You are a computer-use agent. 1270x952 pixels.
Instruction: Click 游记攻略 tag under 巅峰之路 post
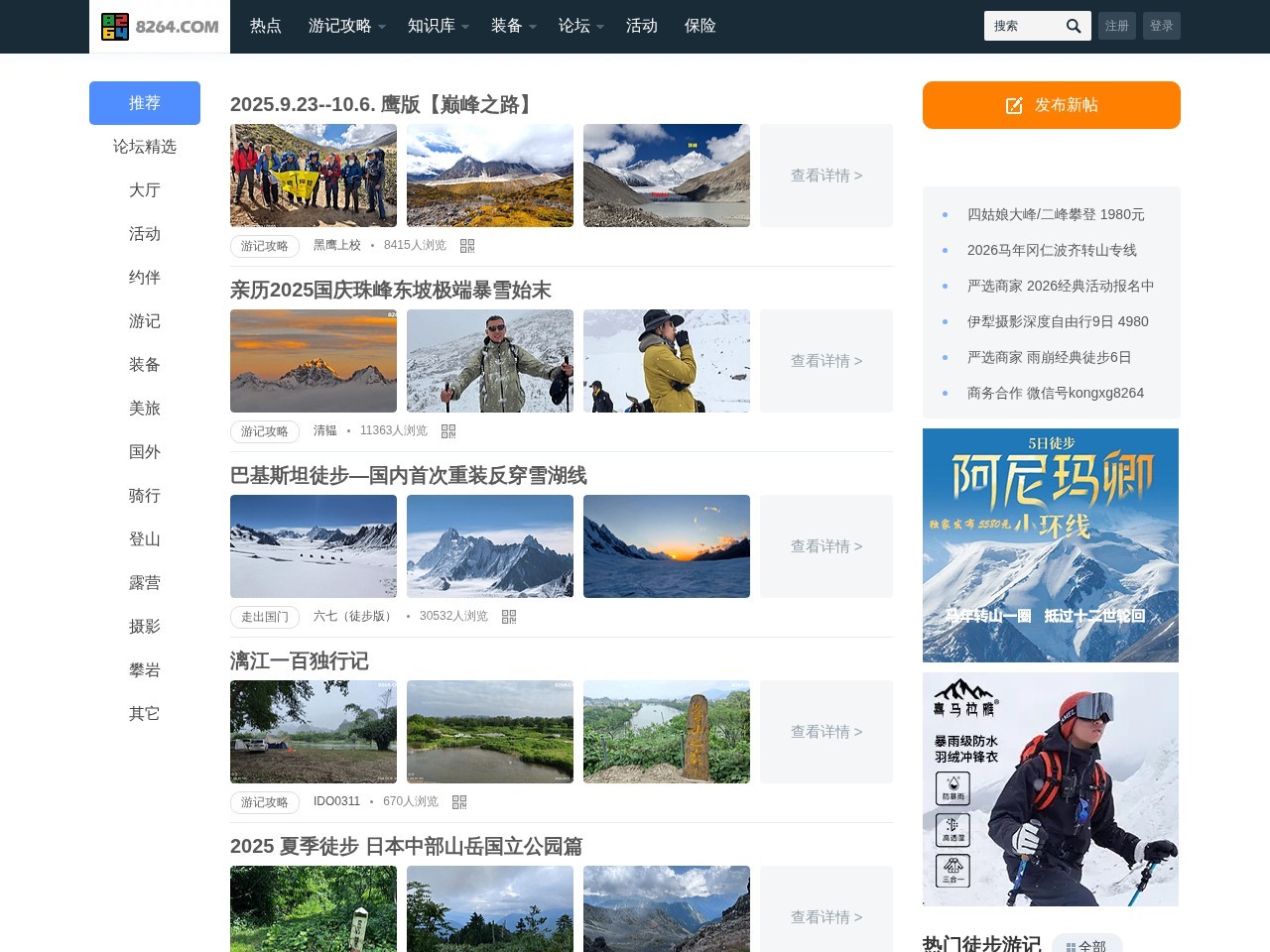click(265, 246)
